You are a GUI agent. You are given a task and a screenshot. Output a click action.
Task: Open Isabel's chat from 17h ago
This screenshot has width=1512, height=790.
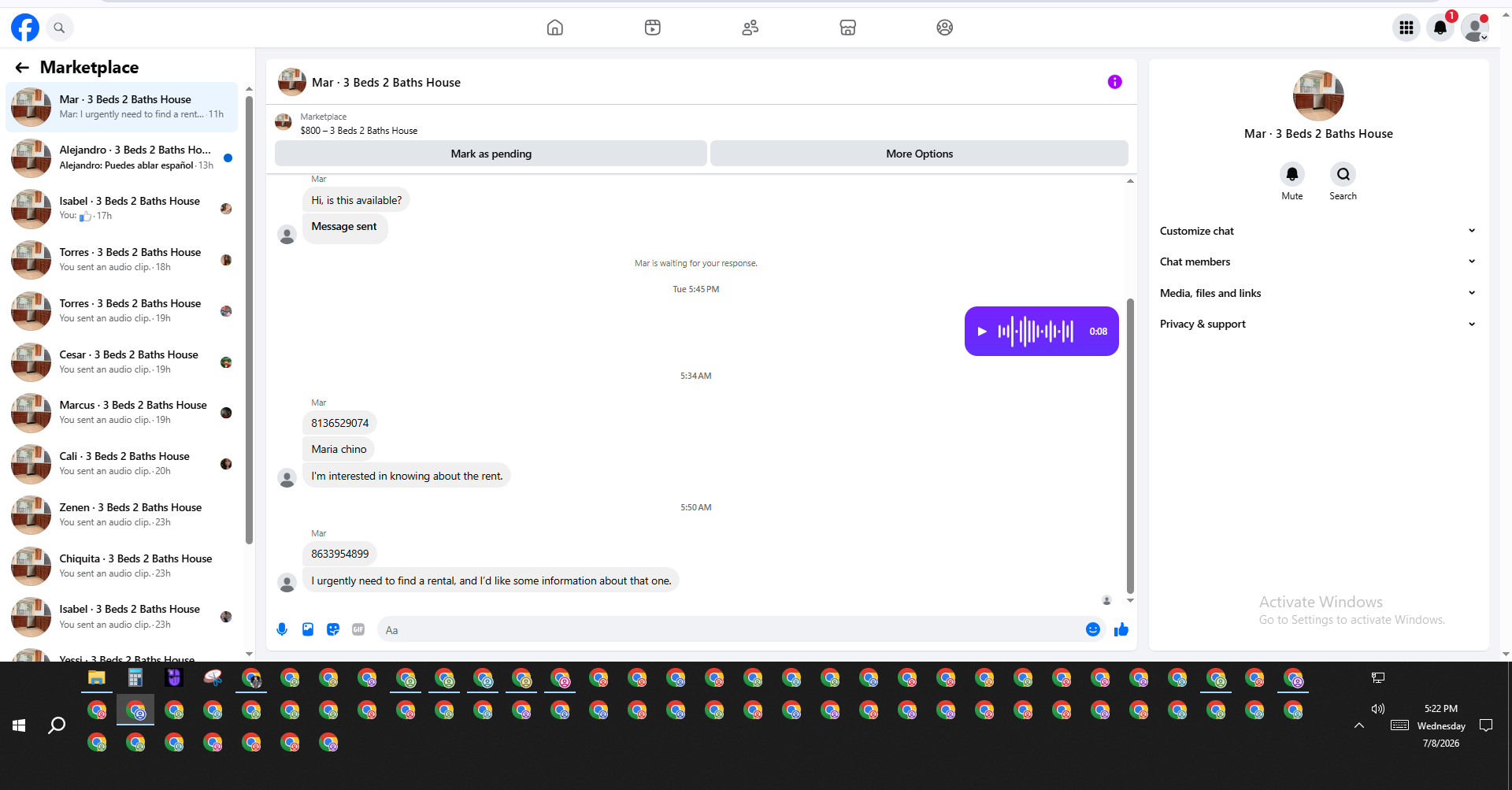[122, 209]
